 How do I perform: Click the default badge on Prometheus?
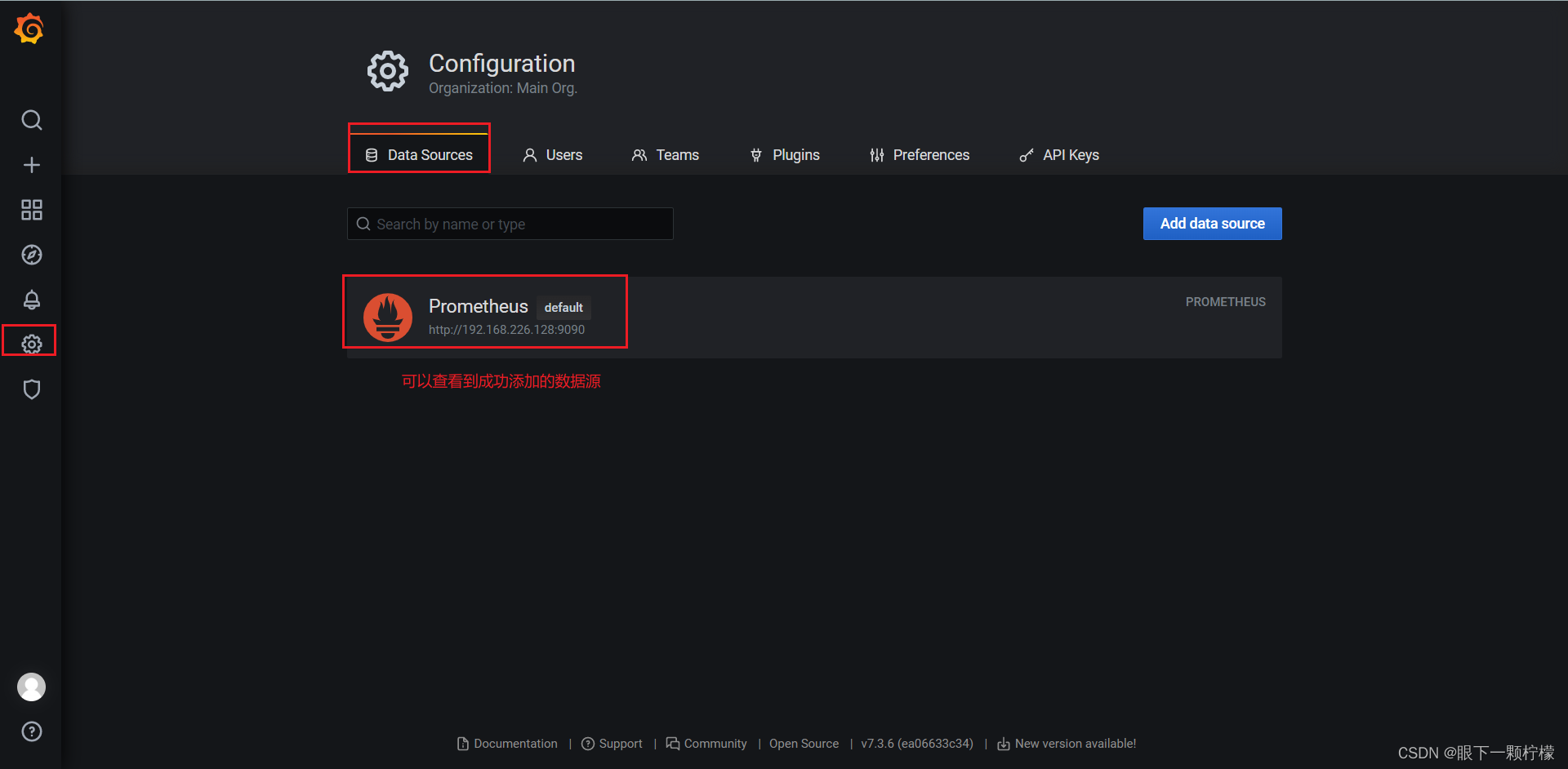[563, 308]
